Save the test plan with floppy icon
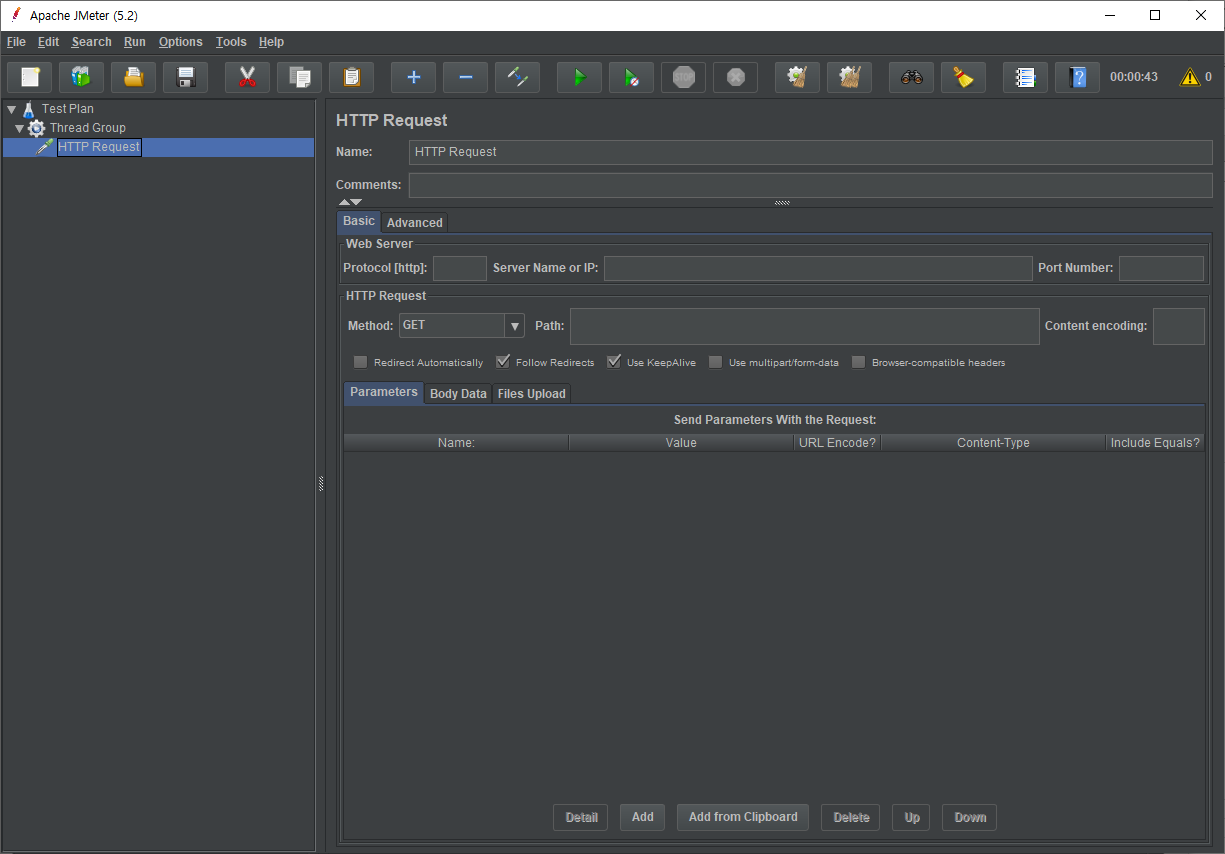This screenshot has width=1225, height=854. click(186, 77)
